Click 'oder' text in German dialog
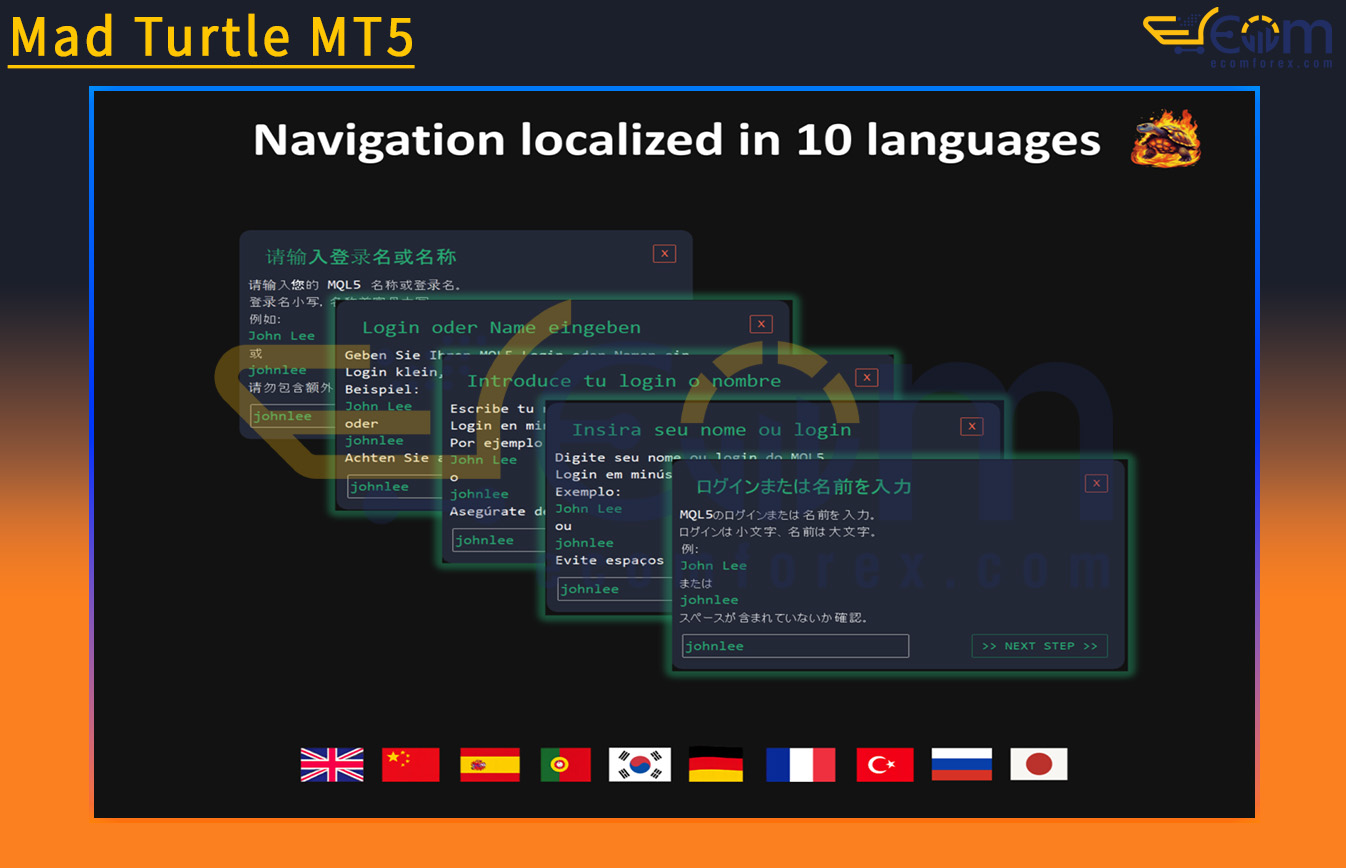Viewport: 1346px width, 868px height. 362,423
